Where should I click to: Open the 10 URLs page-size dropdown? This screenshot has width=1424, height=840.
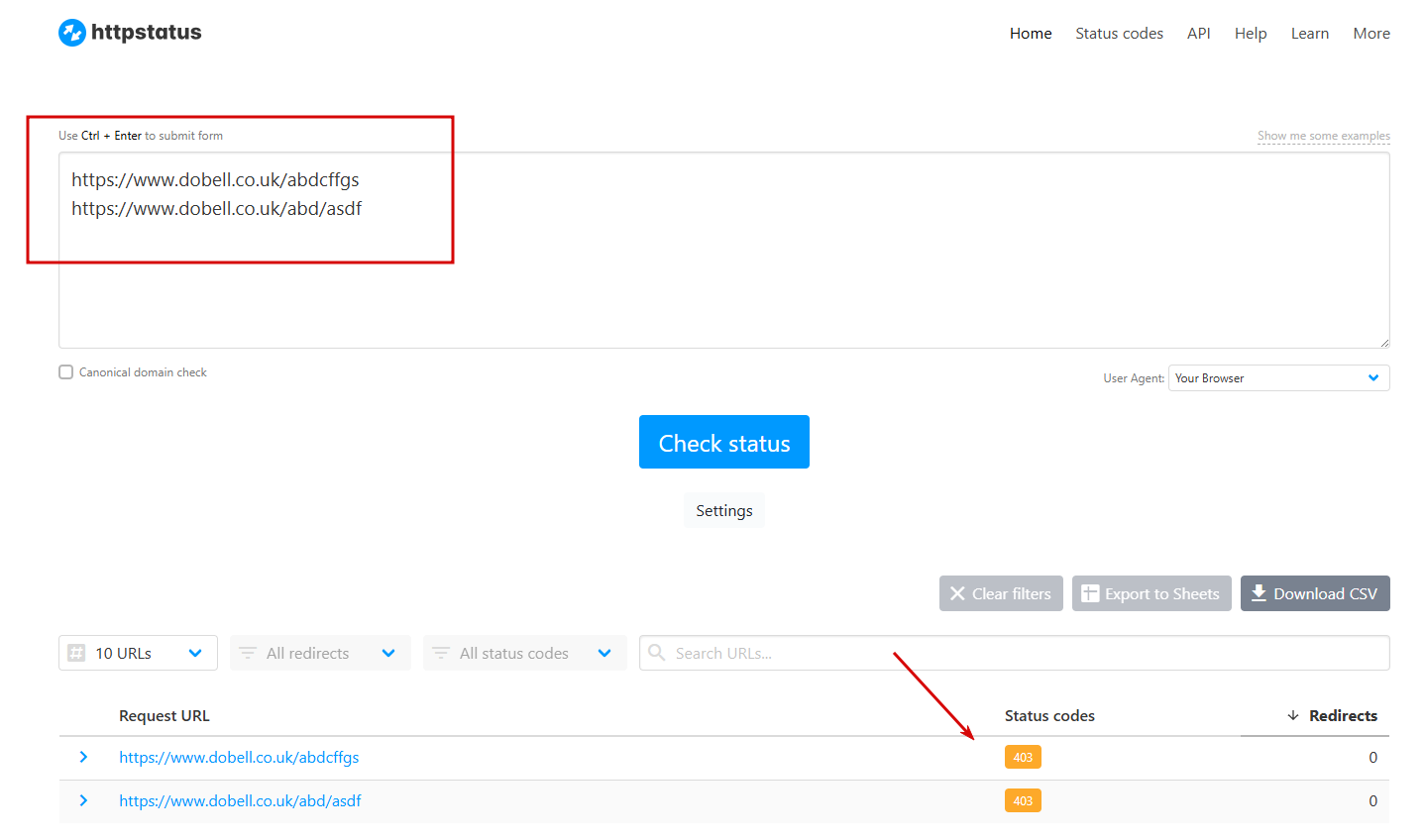pos(138,653)
